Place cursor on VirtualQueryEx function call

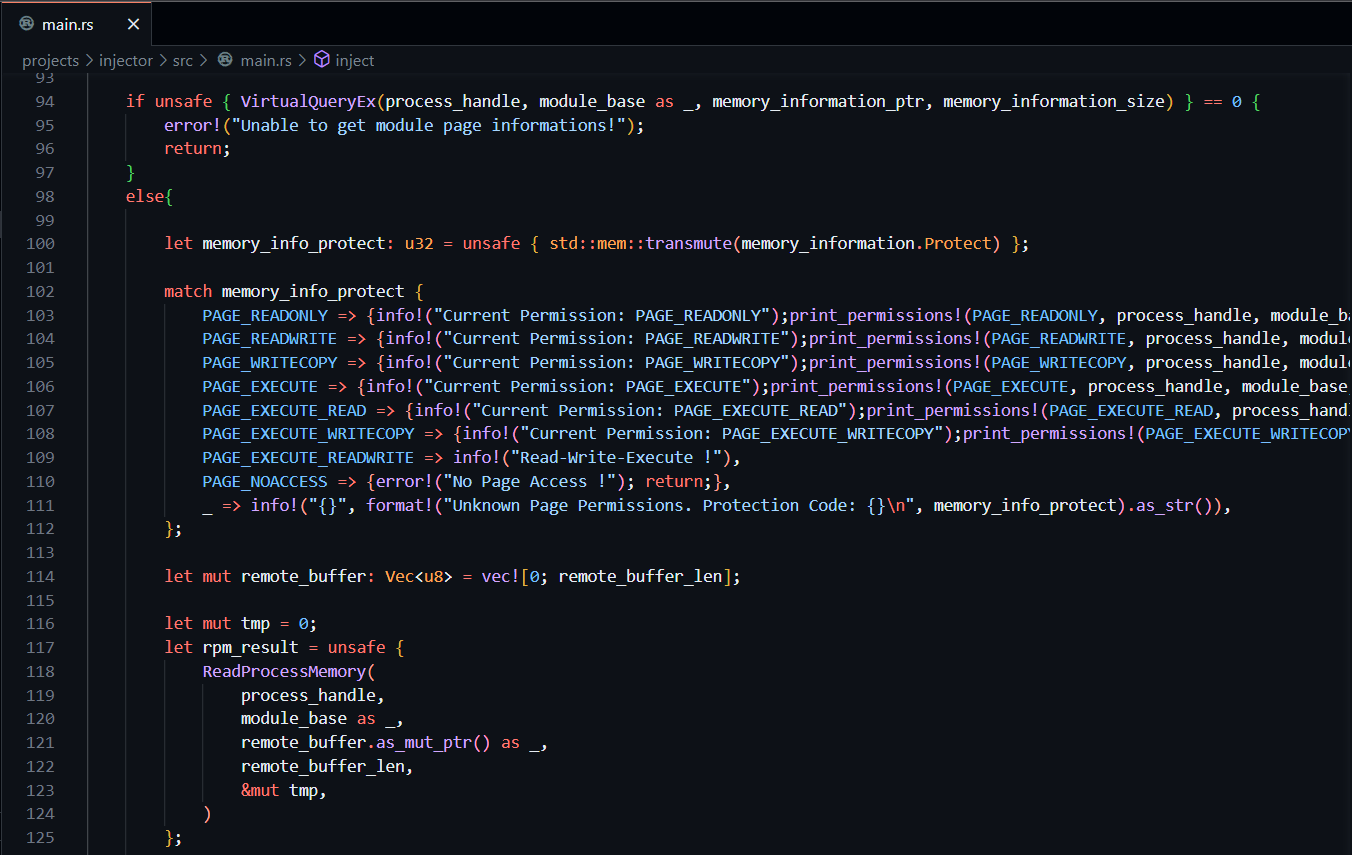click(308, 101)
